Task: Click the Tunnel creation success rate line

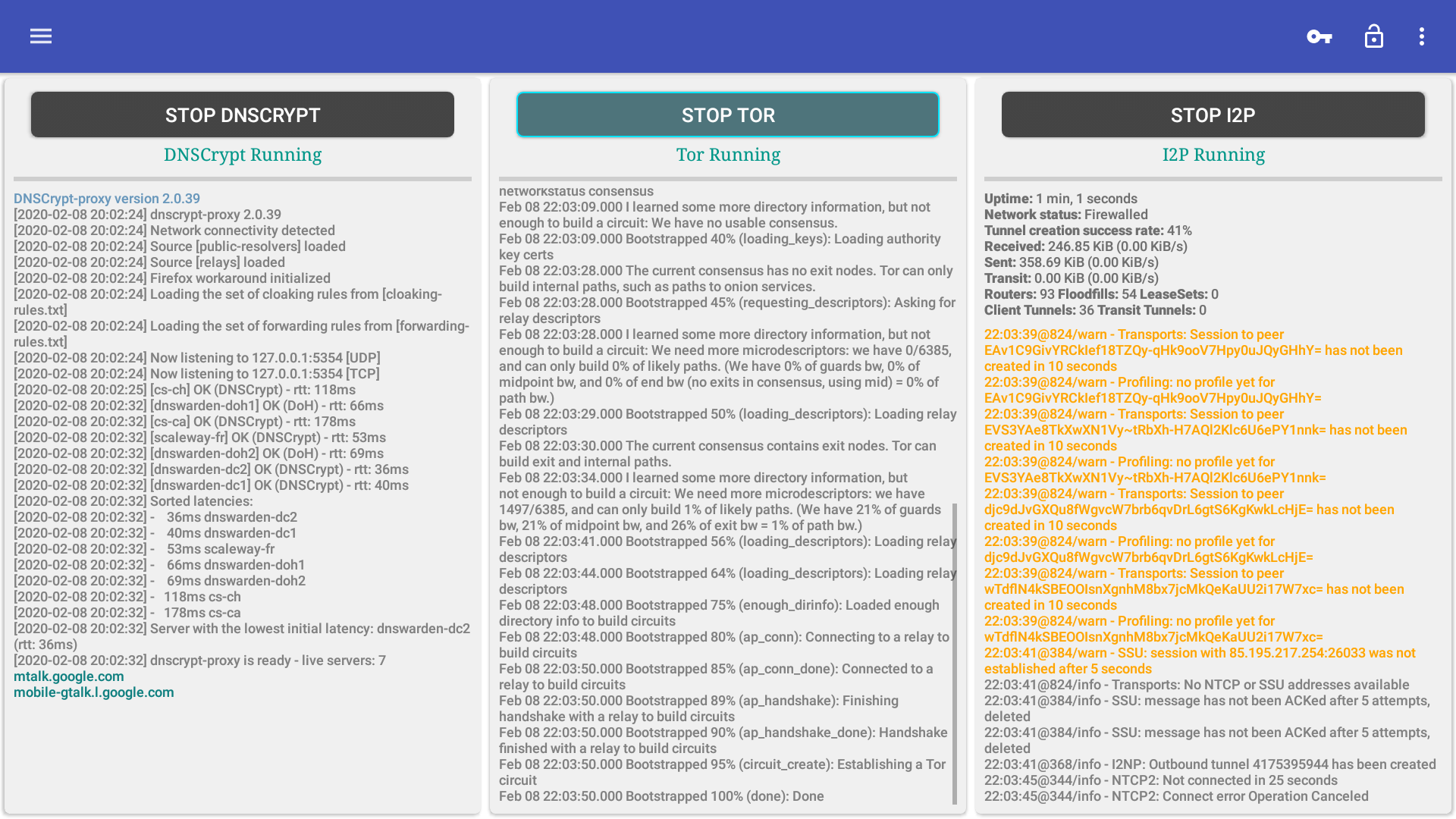Action: (1087, 231)
